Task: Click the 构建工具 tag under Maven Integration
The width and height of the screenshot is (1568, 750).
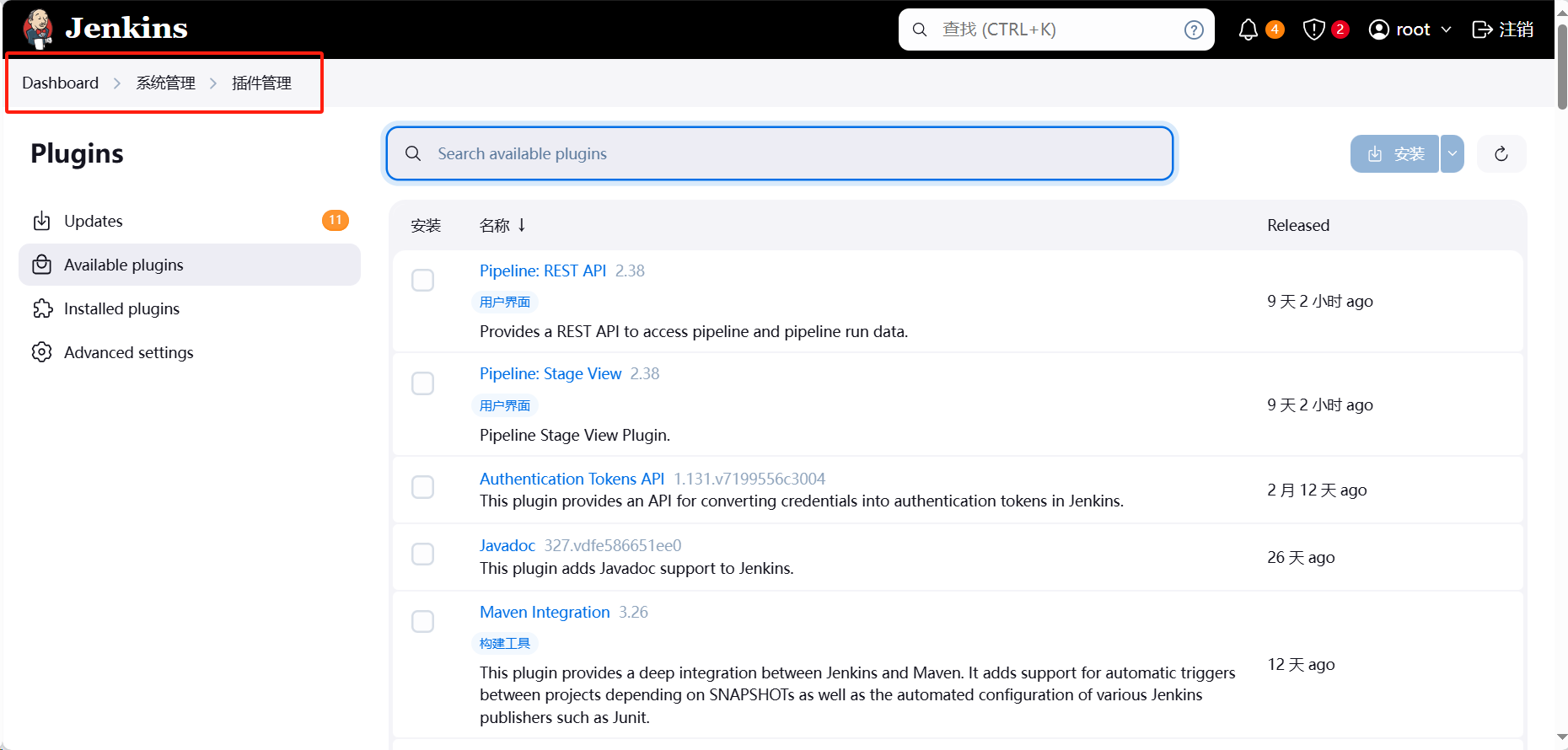Action: pyautogui.click(x=505, y=643)
